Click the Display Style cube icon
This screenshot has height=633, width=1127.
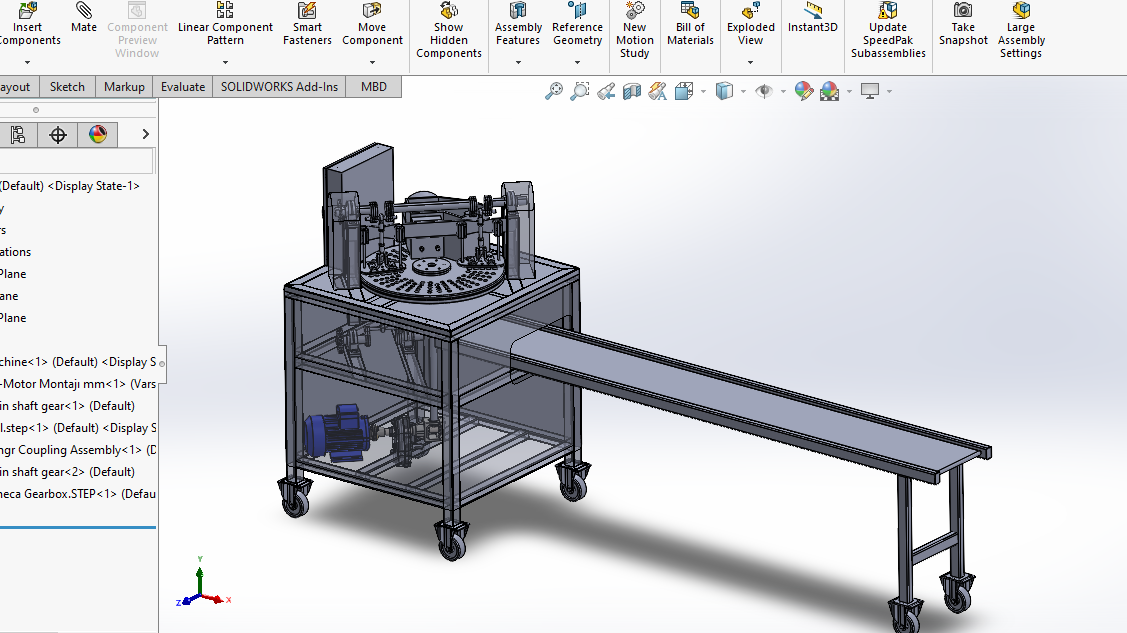click(x=724, y=91)
